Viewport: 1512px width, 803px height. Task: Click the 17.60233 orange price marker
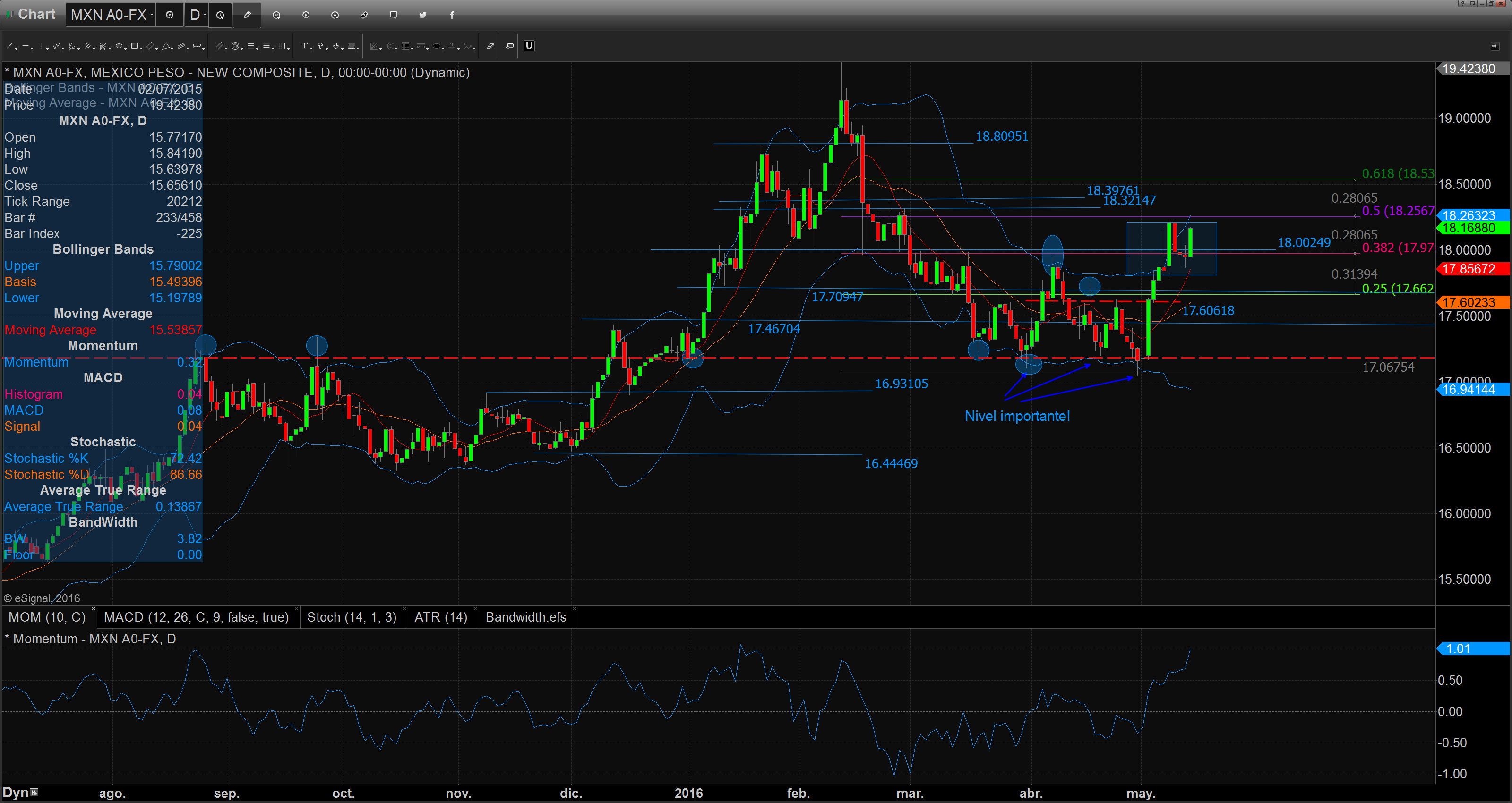[x=1473, y=302]
